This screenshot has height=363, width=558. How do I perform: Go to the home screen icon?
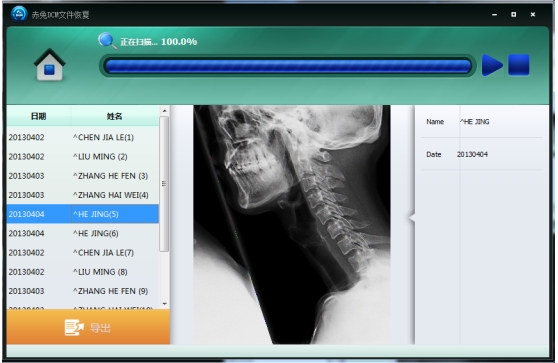coord(49,65)
